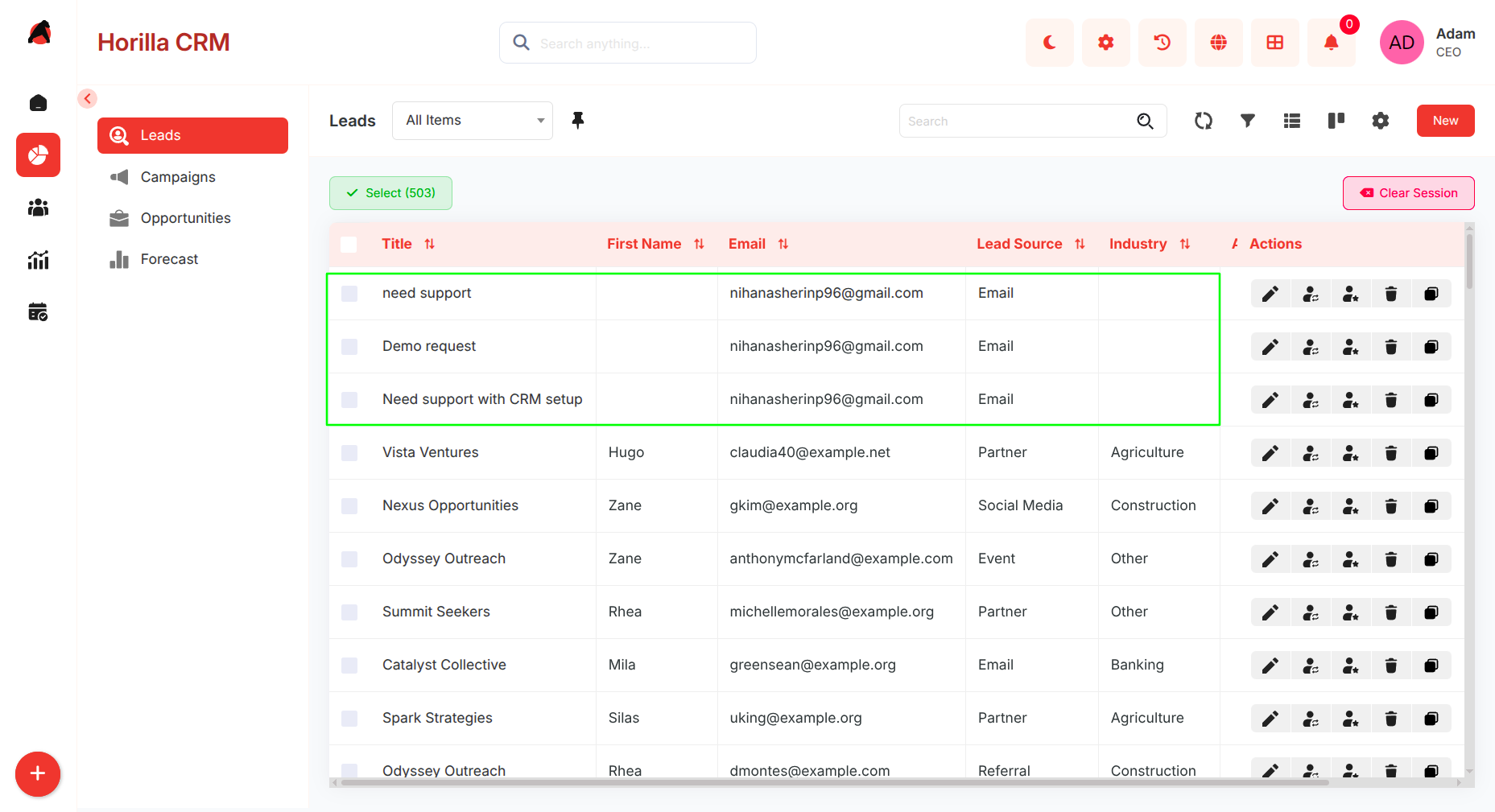
Task: Check the Catalyst Collective row checkbox
Action: pos(349,666)
